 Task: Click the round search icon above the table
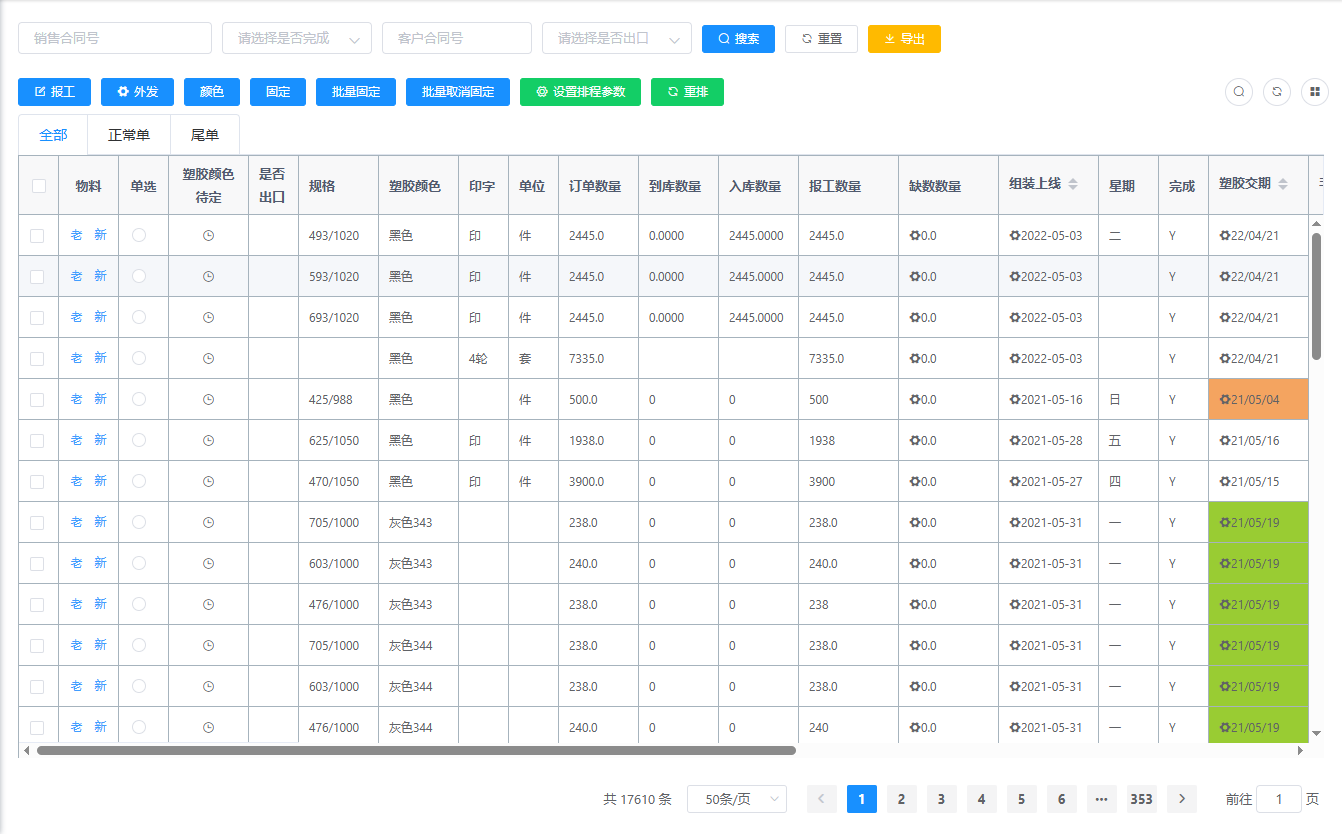coord(1239,92)
